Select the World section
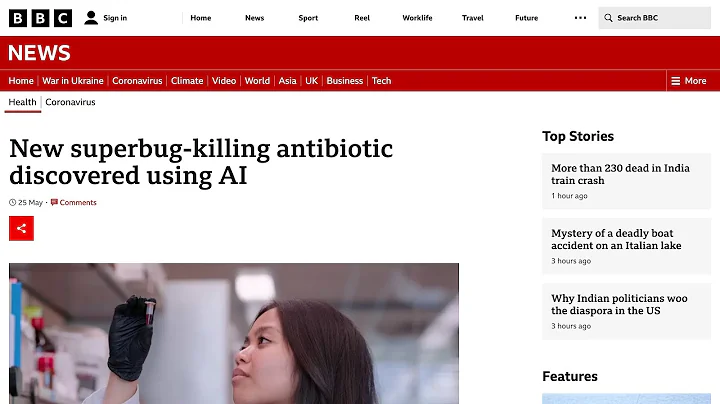The image size is (720, 404). click(x=257, y=81)
